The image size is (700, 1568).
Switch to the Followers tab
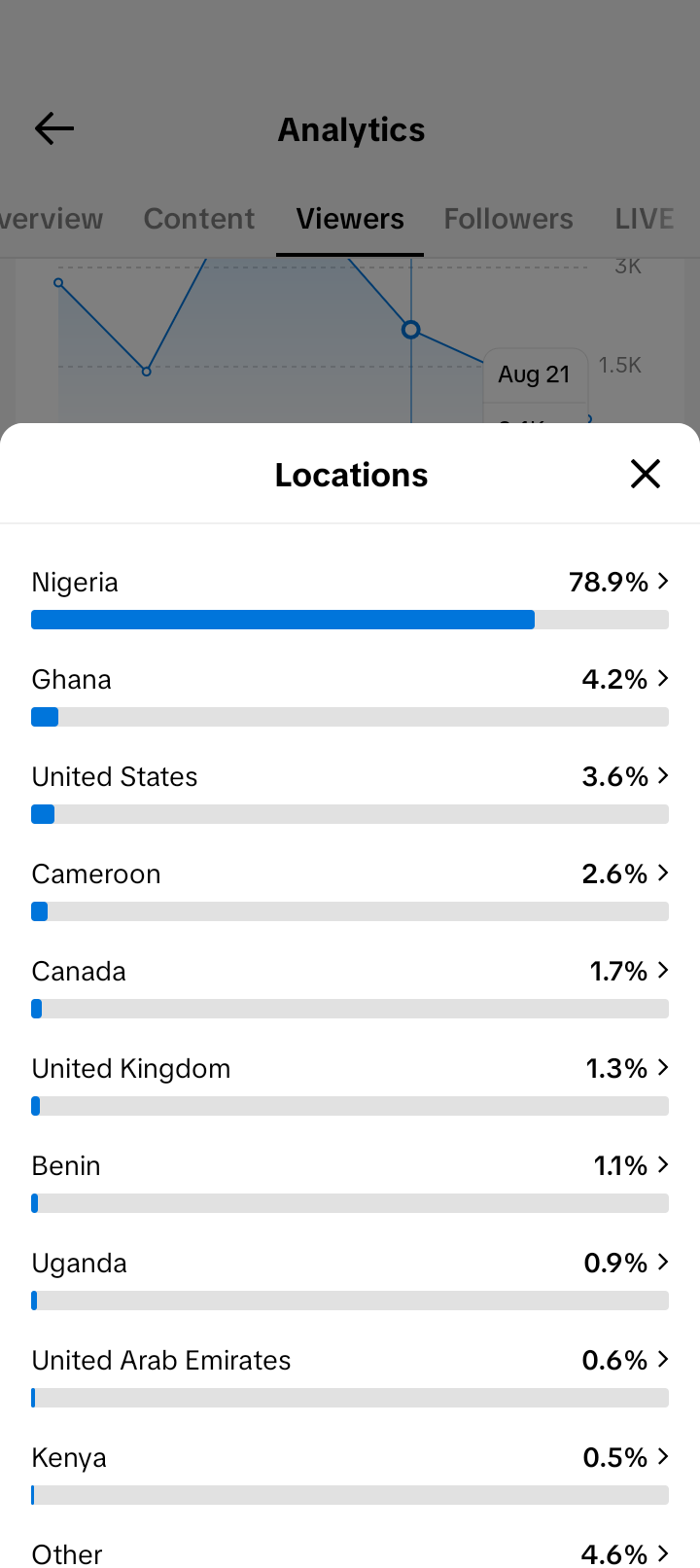pyautogui.click(x=508, y=219)
